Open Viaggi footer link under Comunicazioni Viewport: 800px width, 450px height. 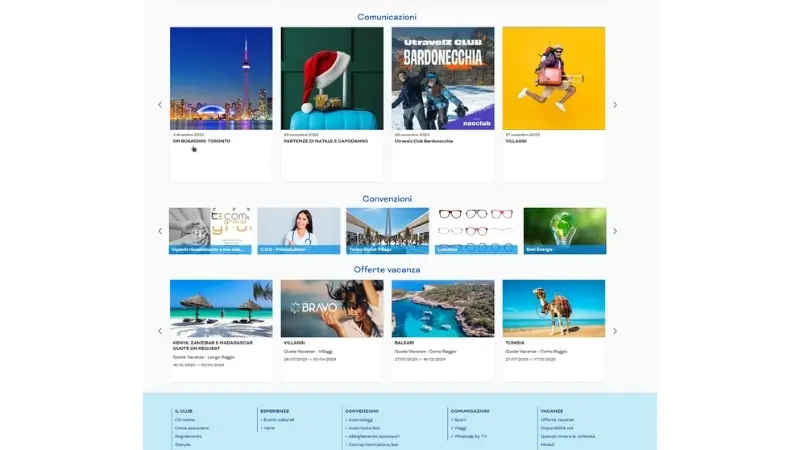pyautogui.click(x=459, y=428)
